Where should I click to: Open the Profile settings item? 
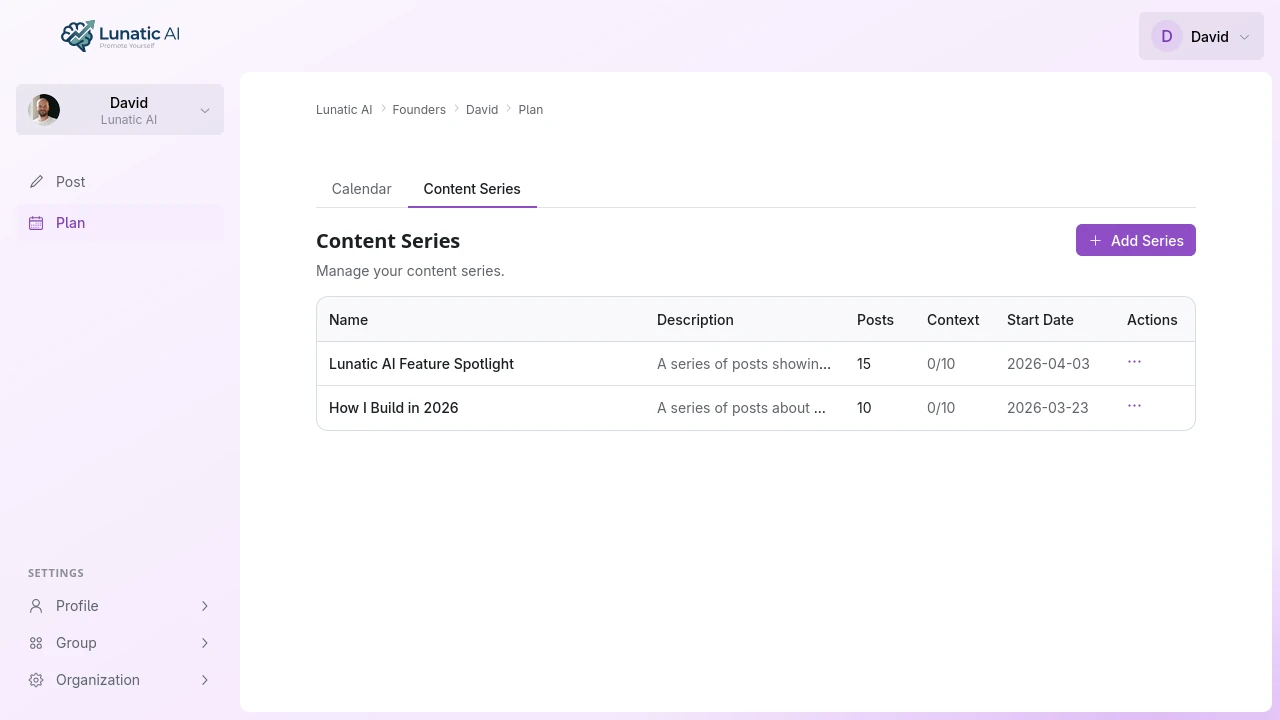120,606
